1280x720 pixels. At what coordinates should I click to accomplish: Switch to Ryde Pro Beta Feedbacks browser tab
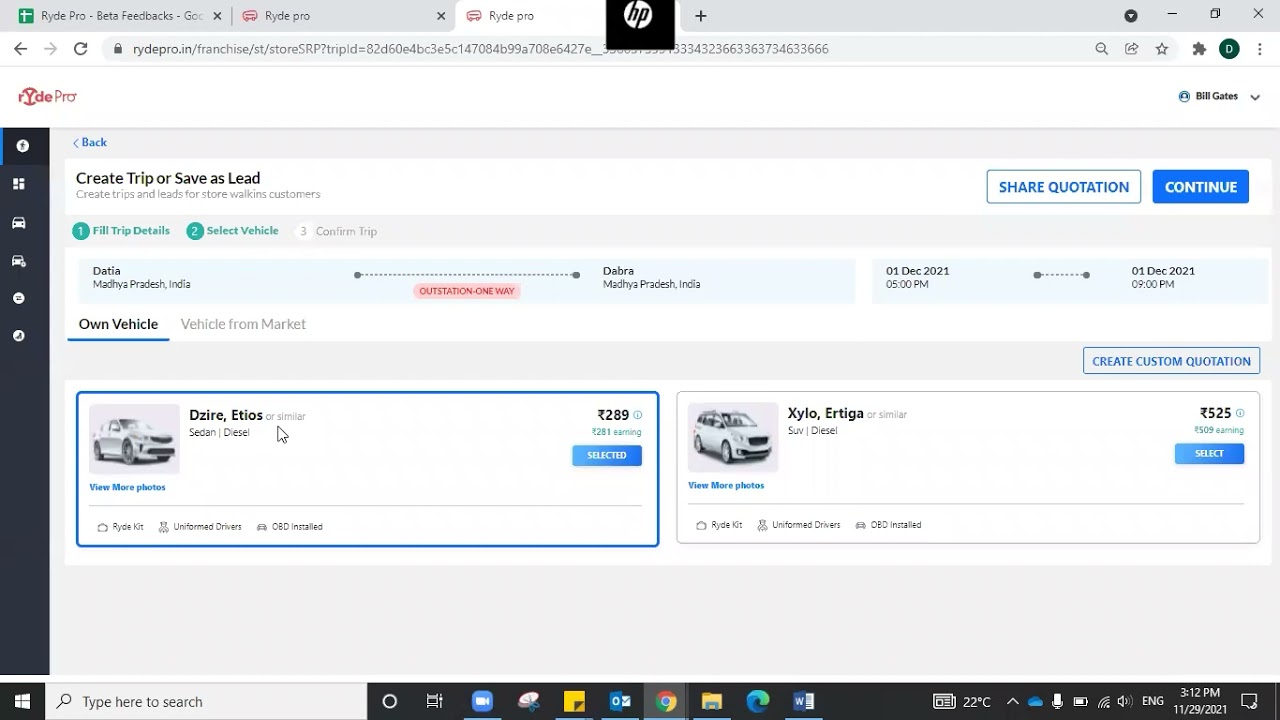click(118, 16)
